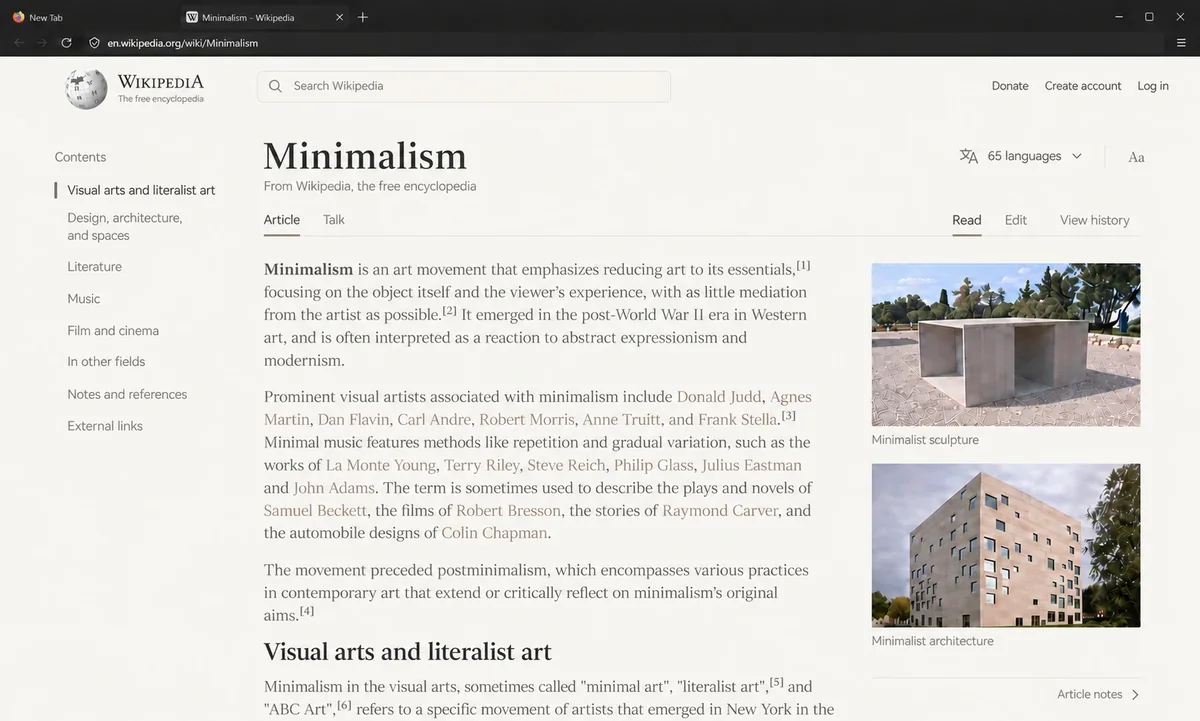The height and width of the screenshot is (721, 1200).
Task: Switch to the New Tab browser tab
Action: [90, 17]
